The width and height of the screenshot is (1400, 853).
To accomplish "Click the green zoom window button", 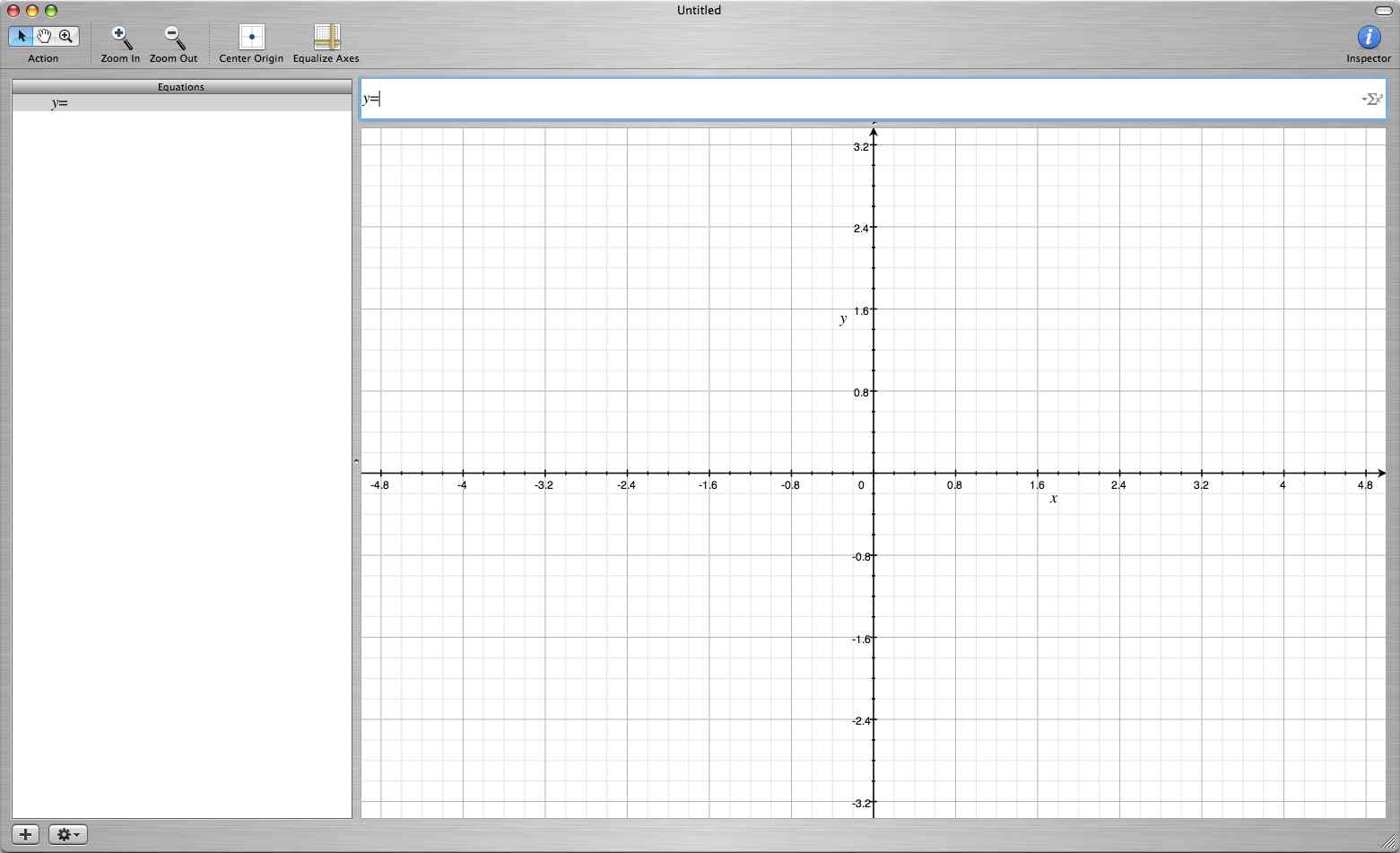I will click(x=51, y=11).
